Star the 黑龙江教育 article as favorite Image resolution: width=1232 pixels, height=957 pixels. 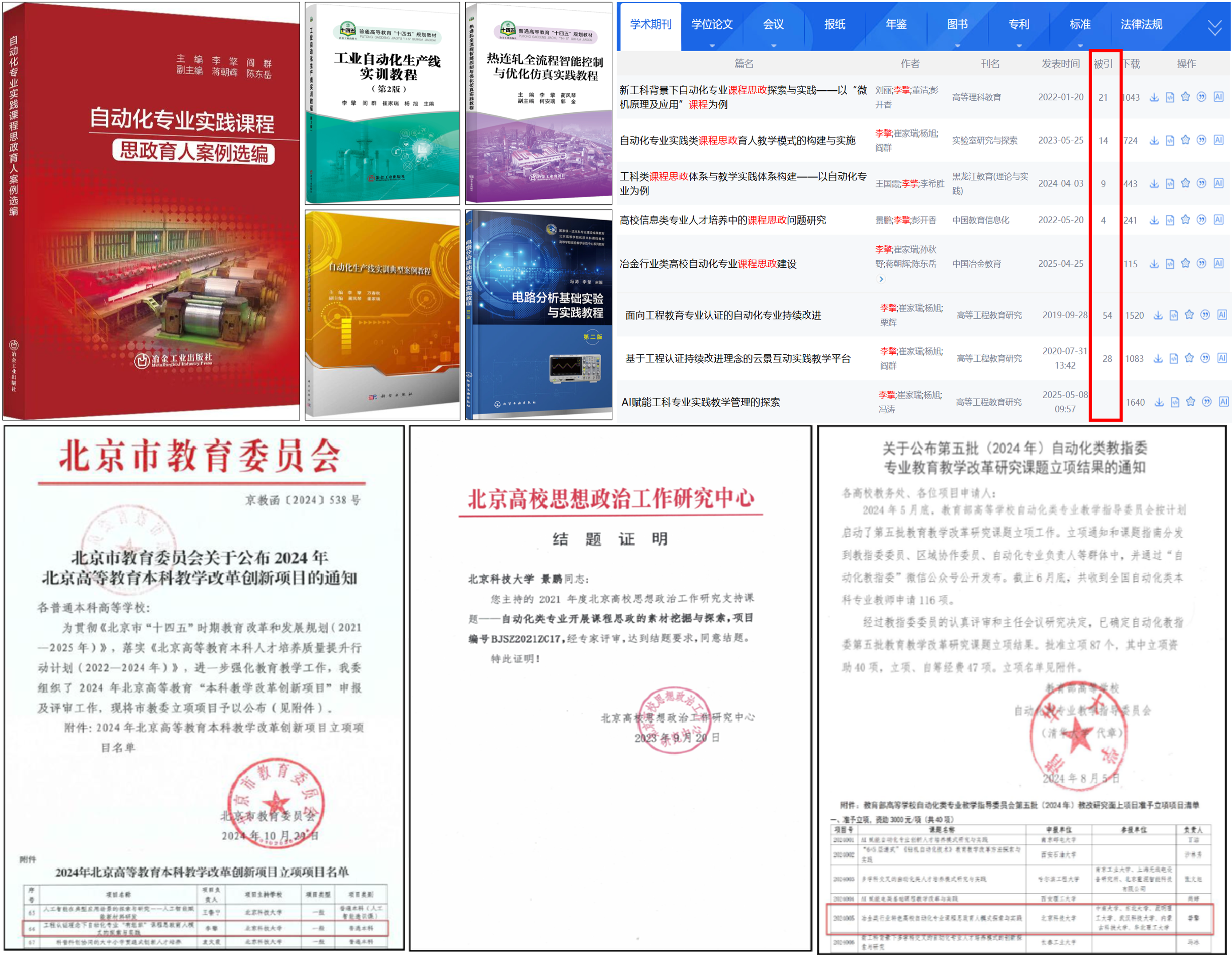(1185, 183)
